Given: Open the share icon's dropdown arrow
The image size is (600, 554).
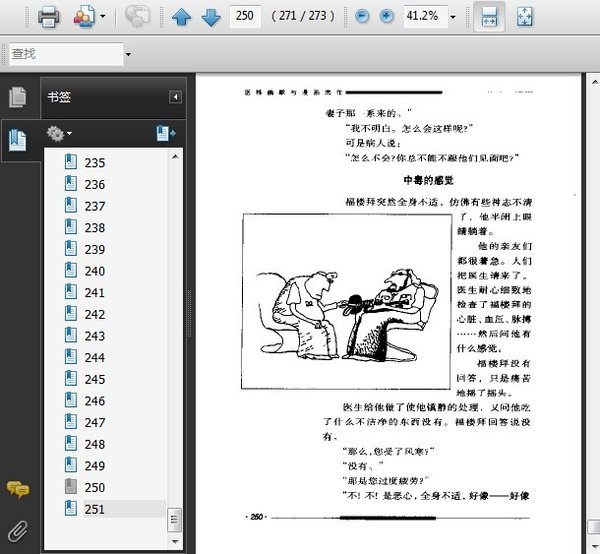Looking at the screenshot, I should click(x=103, y=16).
